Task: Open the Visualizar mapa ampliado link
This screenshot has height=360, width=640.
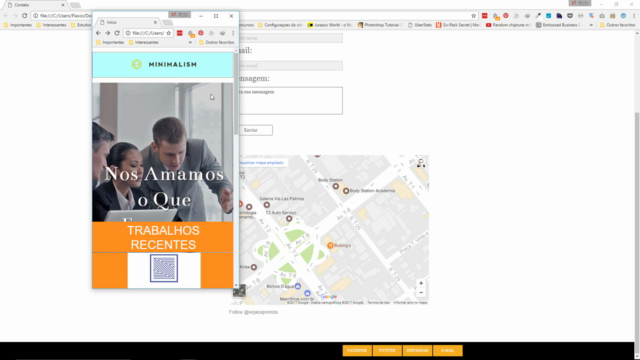Action: 261,162
